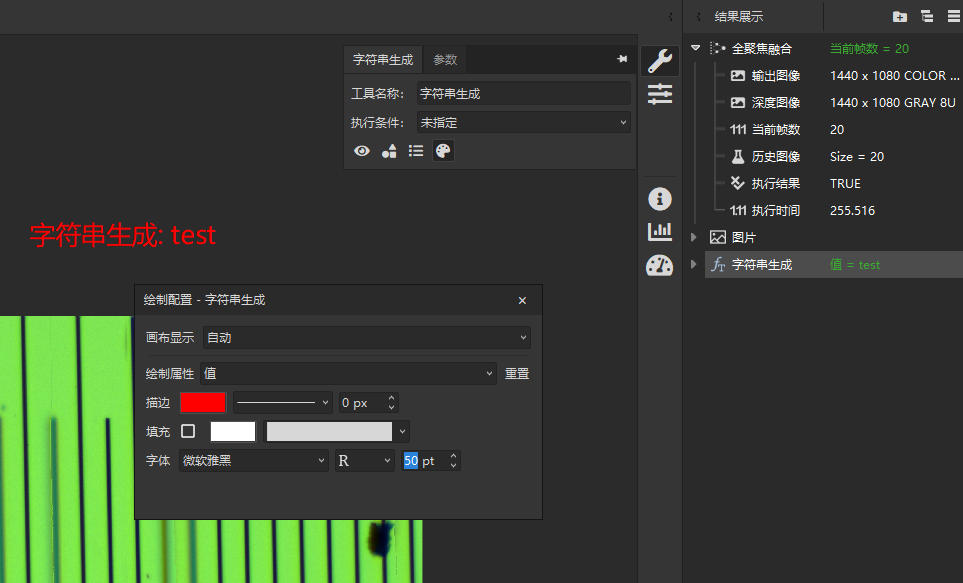Open the 执行条件 dropdown

click(x=524, y=122)
